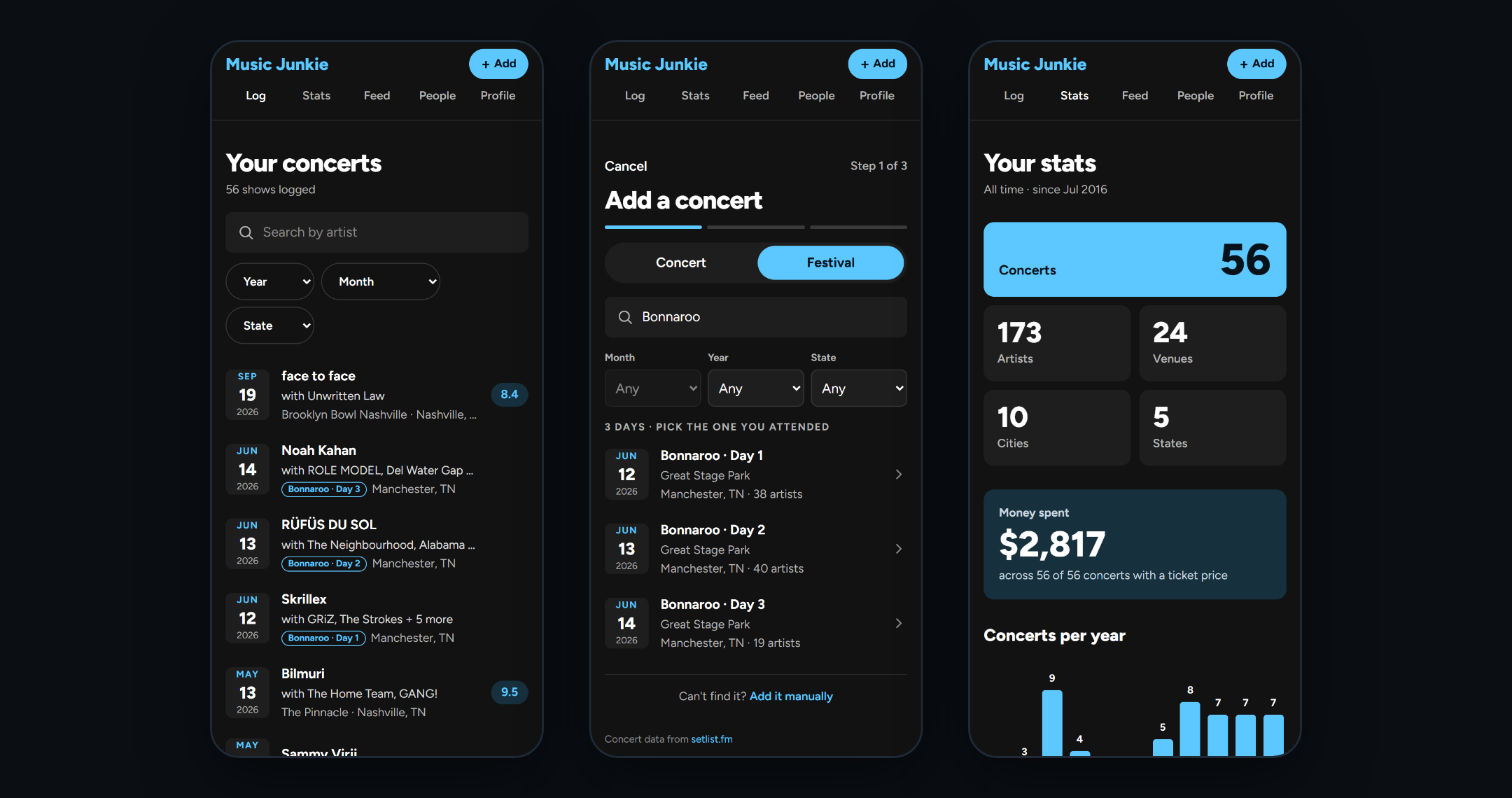The image size is (1512, 798).
Task: Open the Feed tab in the Add a concert screen
Action: (x=755, y=96)
